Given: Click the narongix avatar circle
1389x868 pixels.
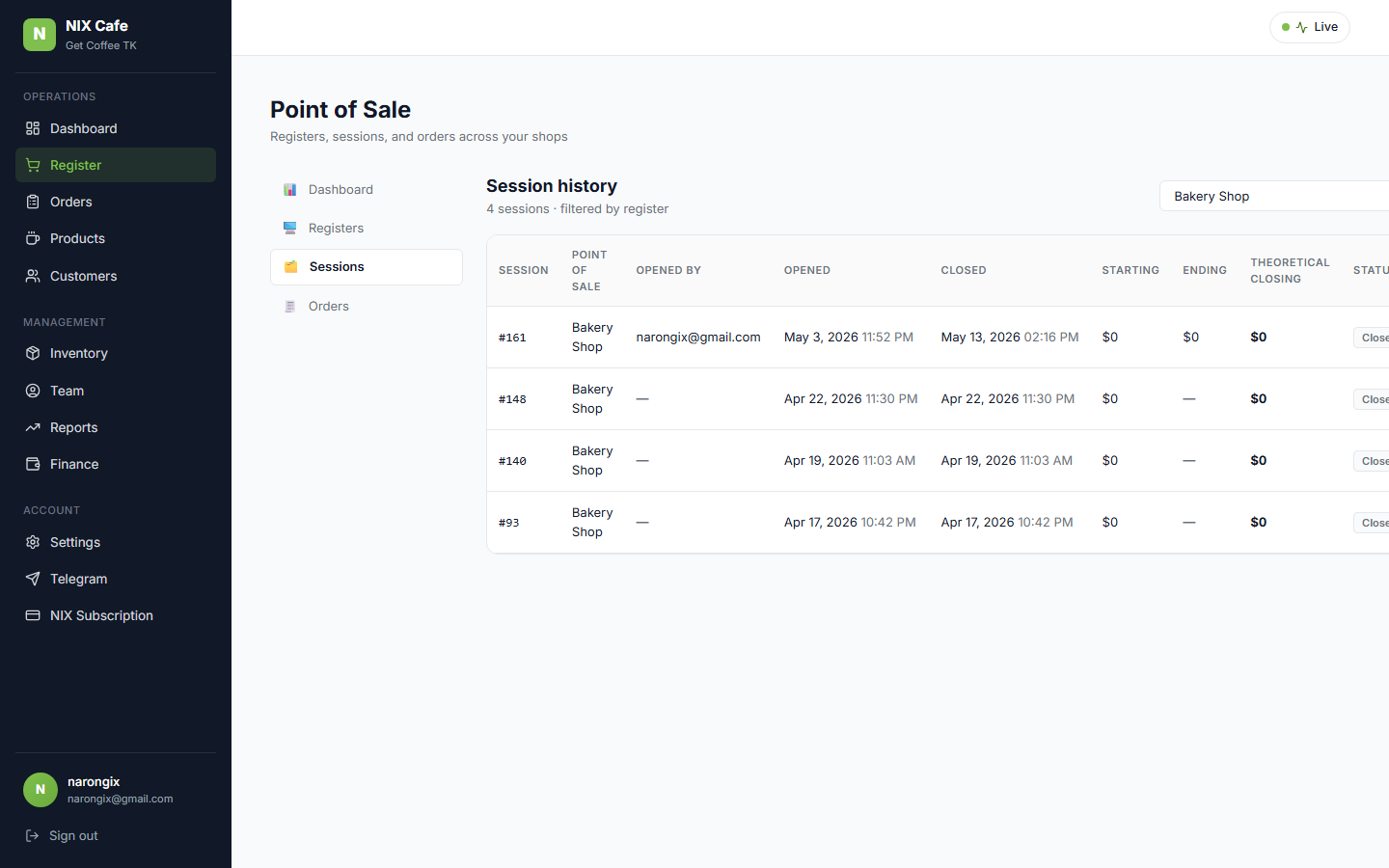Looking at the screenshot, I should click(41, 789).
